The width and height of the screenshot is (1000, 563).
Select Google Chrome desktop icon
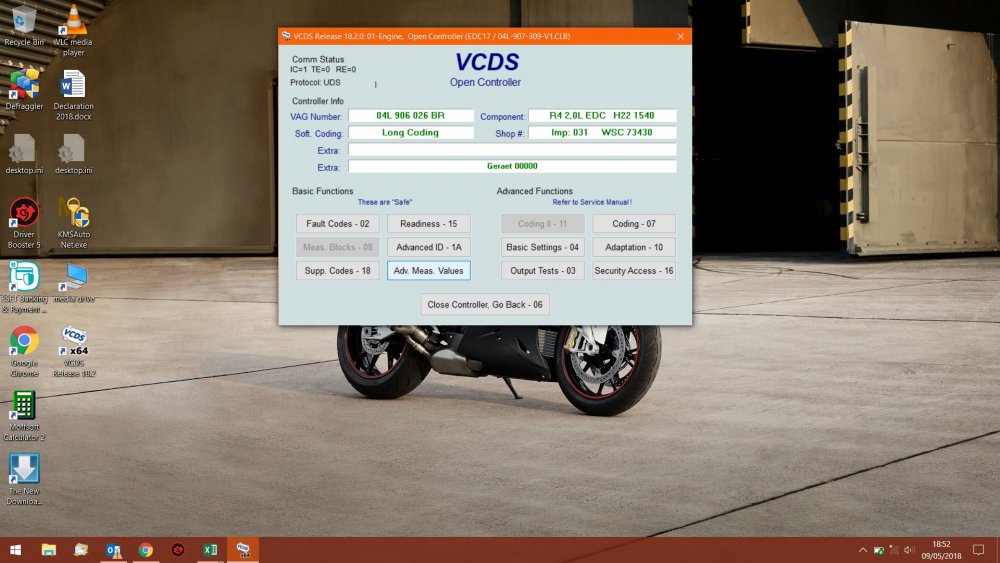click(24, 351)
